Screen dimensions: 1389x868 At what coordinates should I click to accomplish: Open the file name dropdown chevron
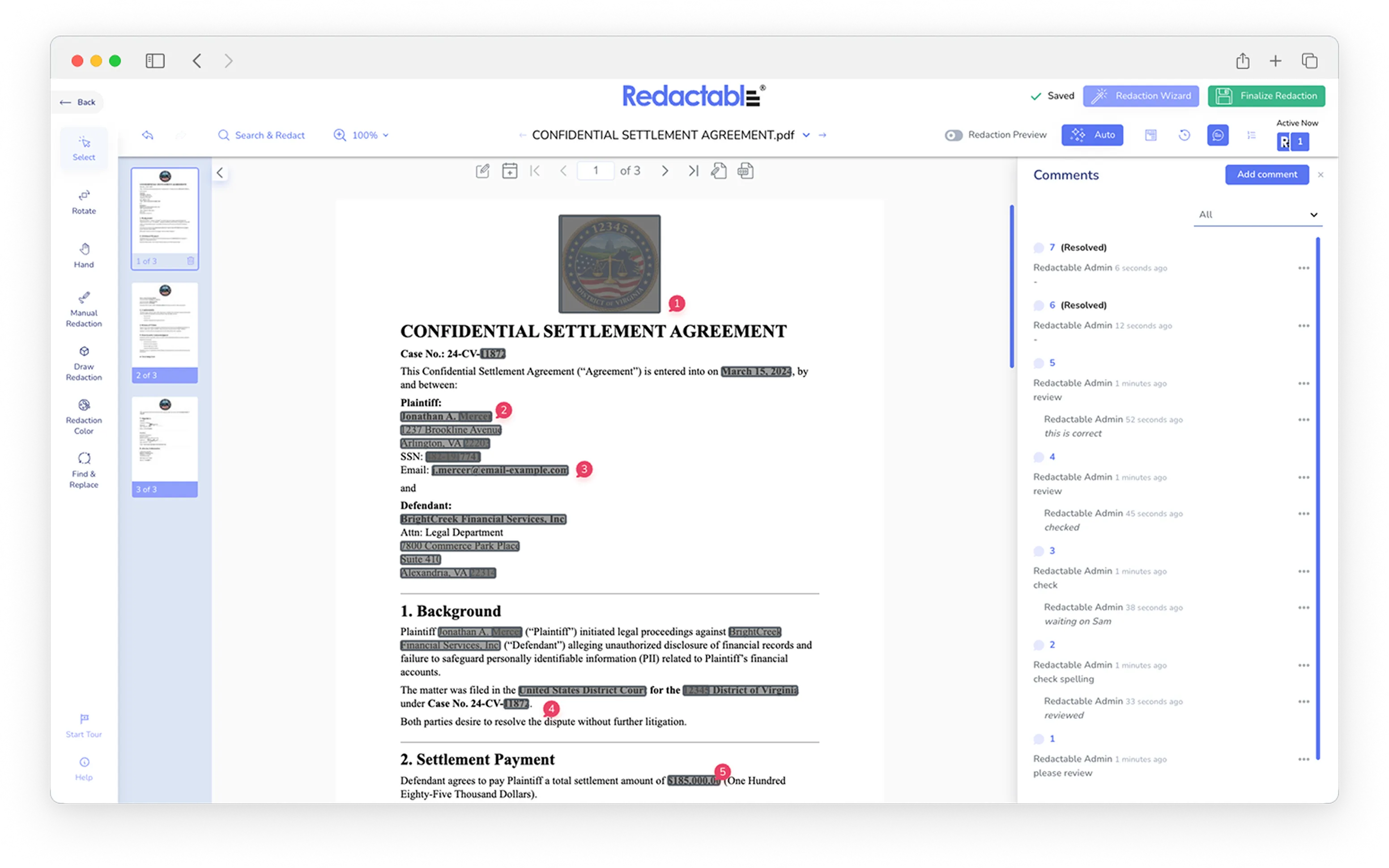[806, 135]
